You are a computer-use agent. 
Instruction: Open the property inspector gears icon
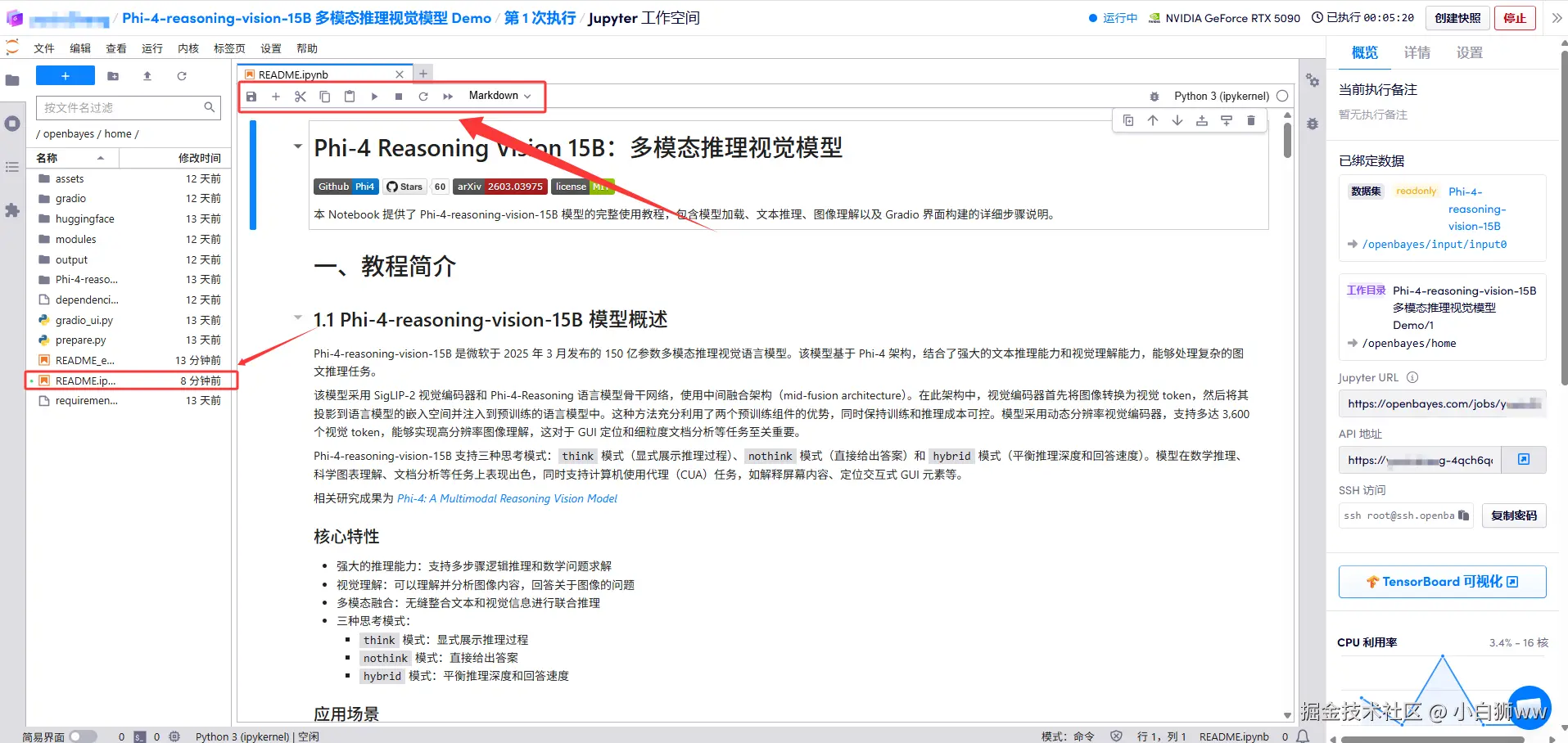1313,80
